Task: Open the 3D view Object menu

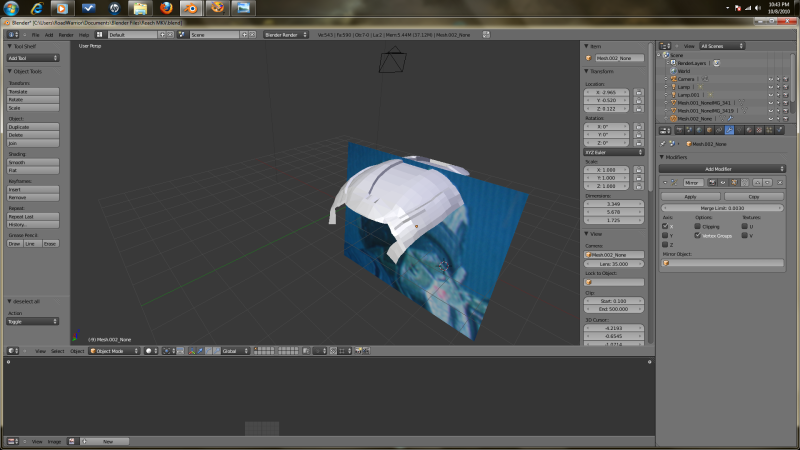Action: point(77,351)
